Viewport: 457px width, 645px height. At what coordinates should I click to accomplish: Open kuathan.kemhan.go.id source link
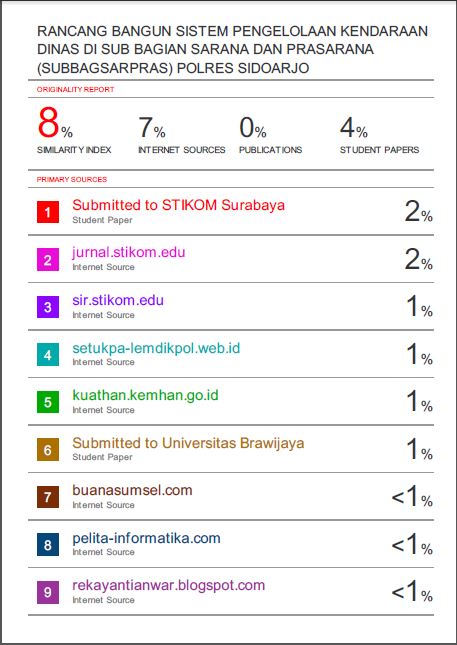145,395
